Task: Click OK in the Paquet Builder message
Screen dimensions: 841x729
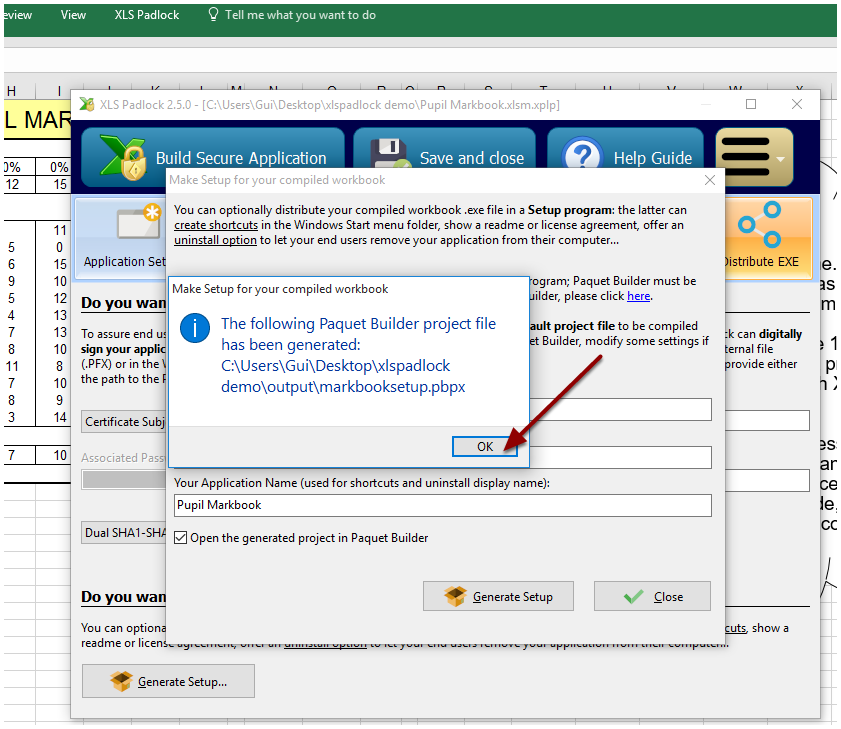Action: 484,446
